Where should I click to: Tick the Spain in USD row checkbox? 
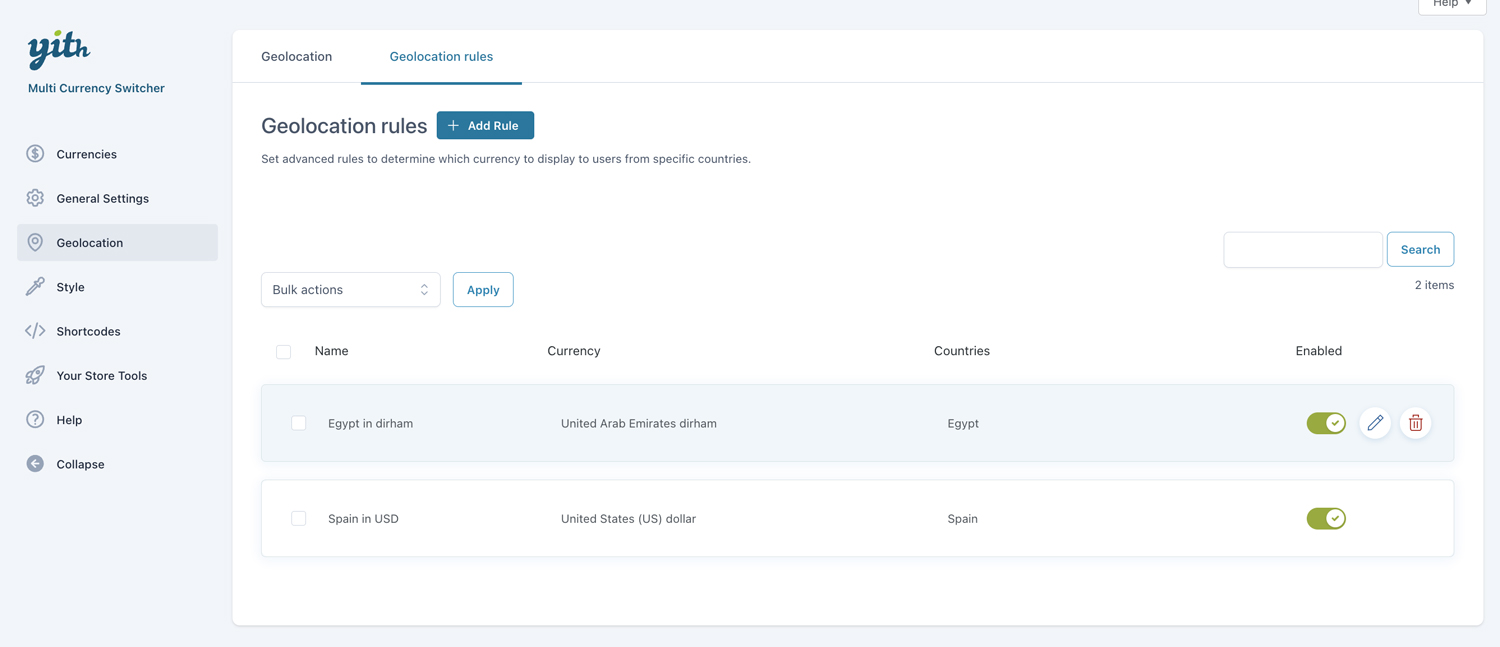tap(299, 518)
